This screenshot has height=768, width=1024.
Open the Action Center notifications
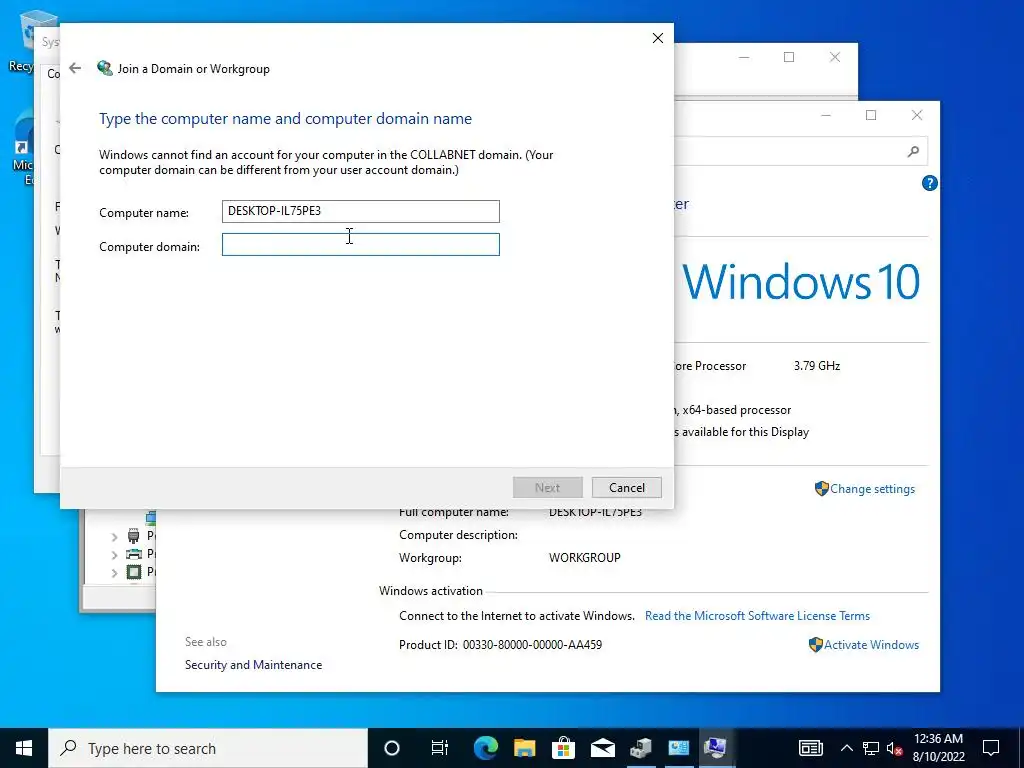(991, 748)
